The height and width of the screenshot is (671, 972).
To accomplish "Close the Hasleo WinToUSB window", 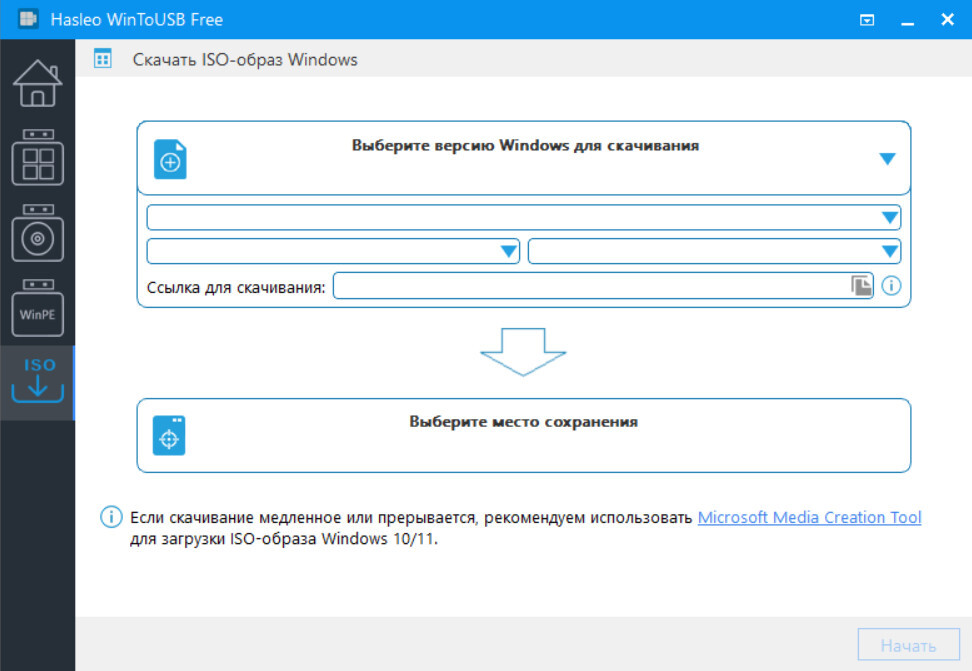I will point(947,20).
